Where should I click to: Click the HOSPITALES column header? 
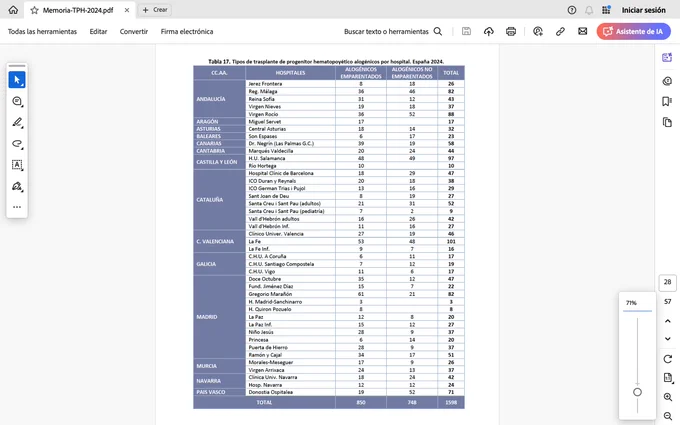pyautogui.click(x=290, y=73)
